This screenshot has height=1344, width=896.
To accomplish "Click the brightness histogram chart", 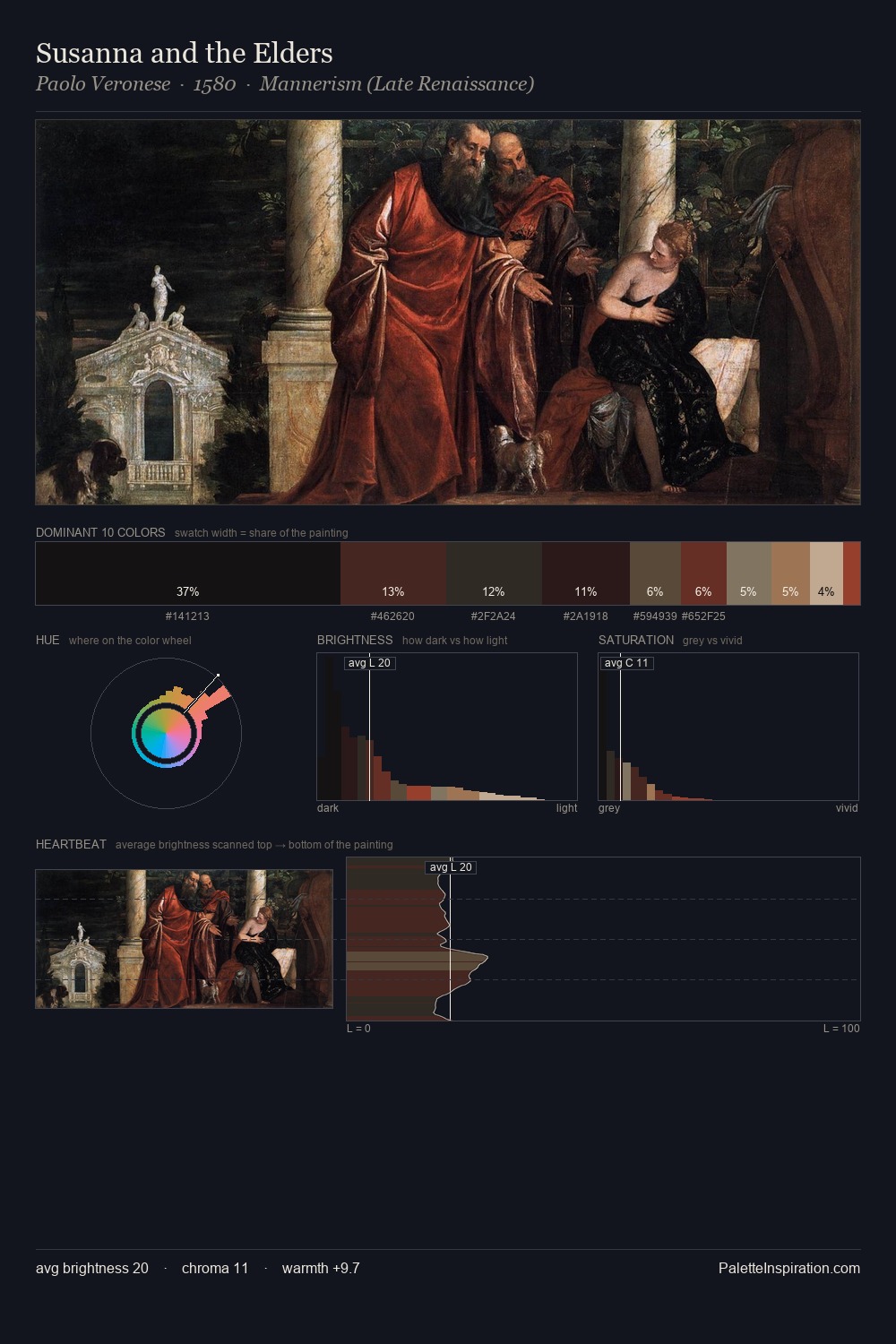I will (447, 727).
